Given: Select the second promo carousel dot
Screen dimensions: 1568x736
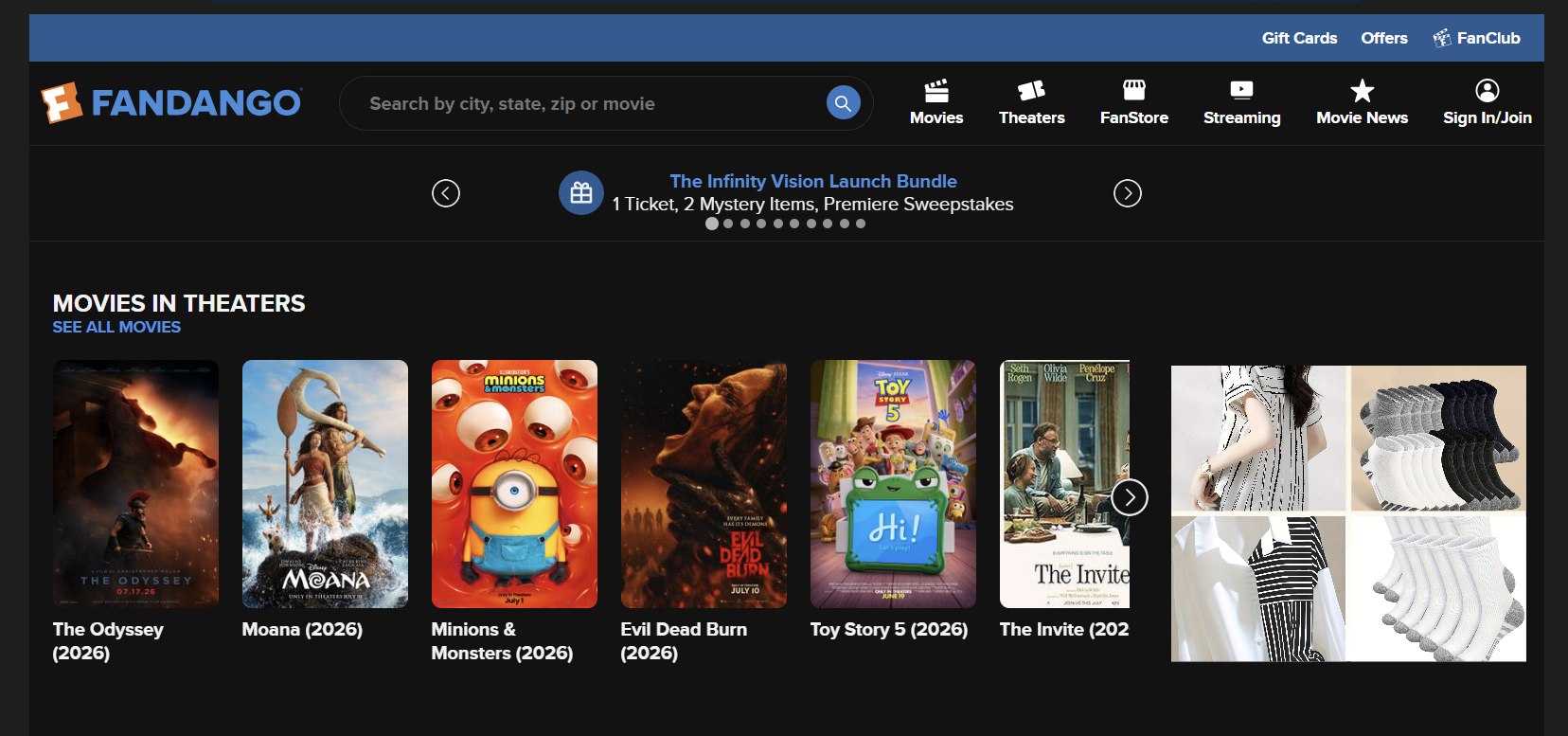Looking at the screenshot, I should 728,224.
